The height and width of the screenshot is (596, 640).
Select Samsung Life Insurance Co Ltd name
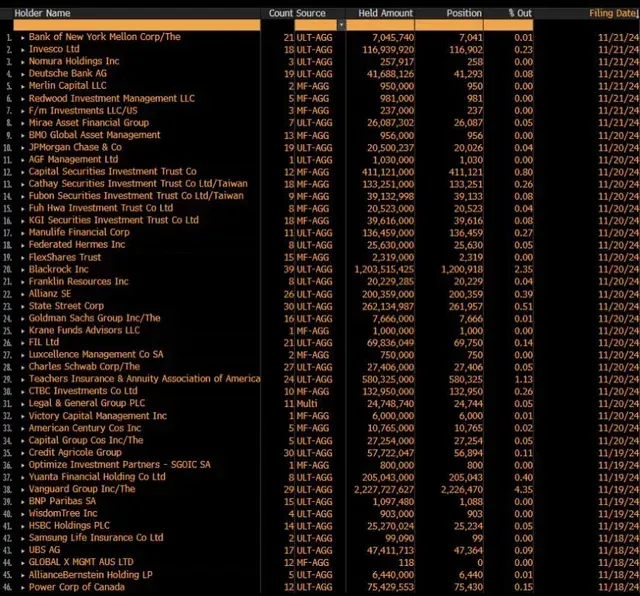coord(96,538)
